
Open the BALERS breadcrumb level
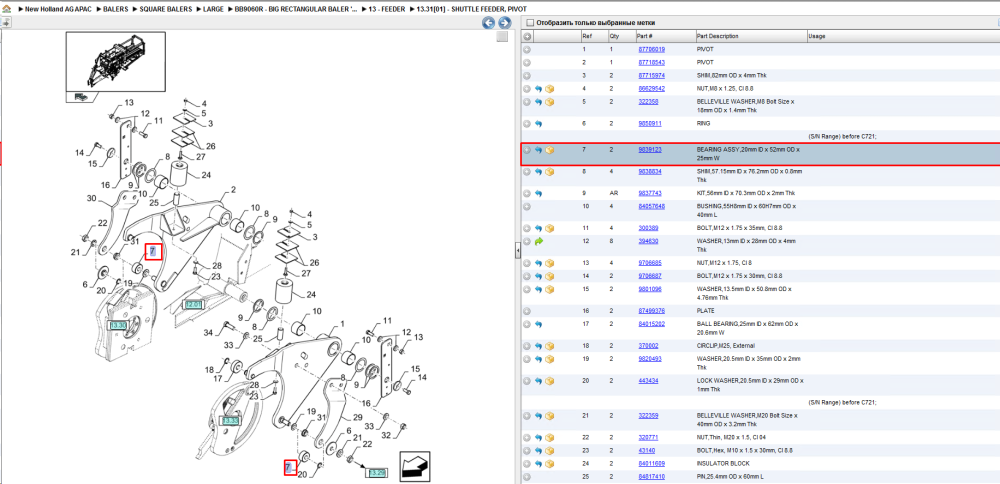point(115,10)
